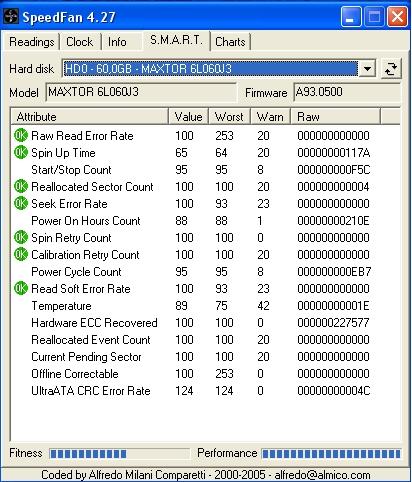Click the Raw column header
The image size is (412, 482).
click(335, 117)
